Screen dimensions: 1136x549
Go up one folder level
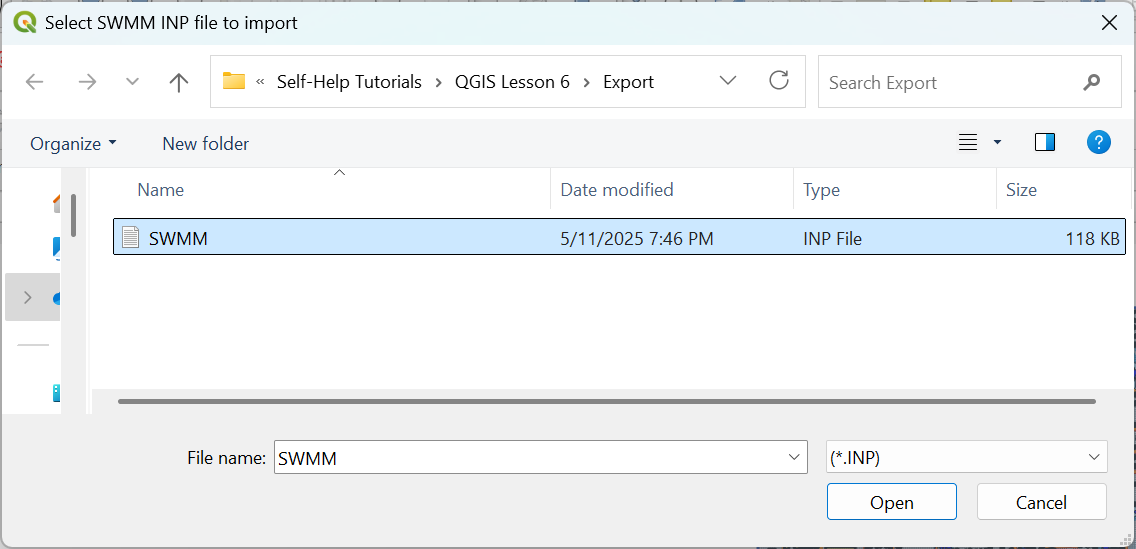point(179,82)
